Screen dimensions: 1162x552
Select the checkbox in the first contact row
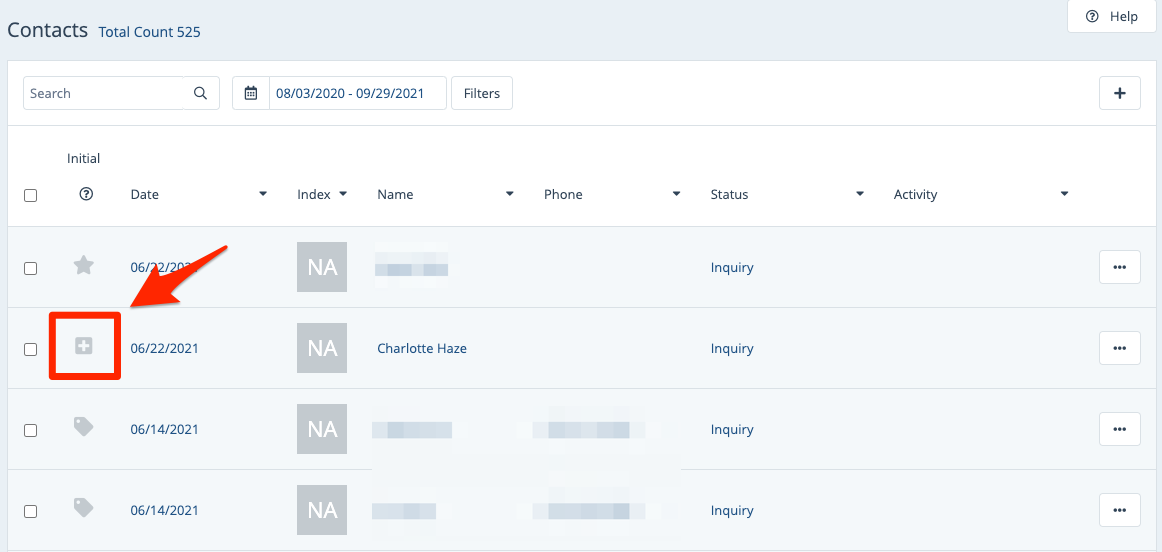point(30,268)
